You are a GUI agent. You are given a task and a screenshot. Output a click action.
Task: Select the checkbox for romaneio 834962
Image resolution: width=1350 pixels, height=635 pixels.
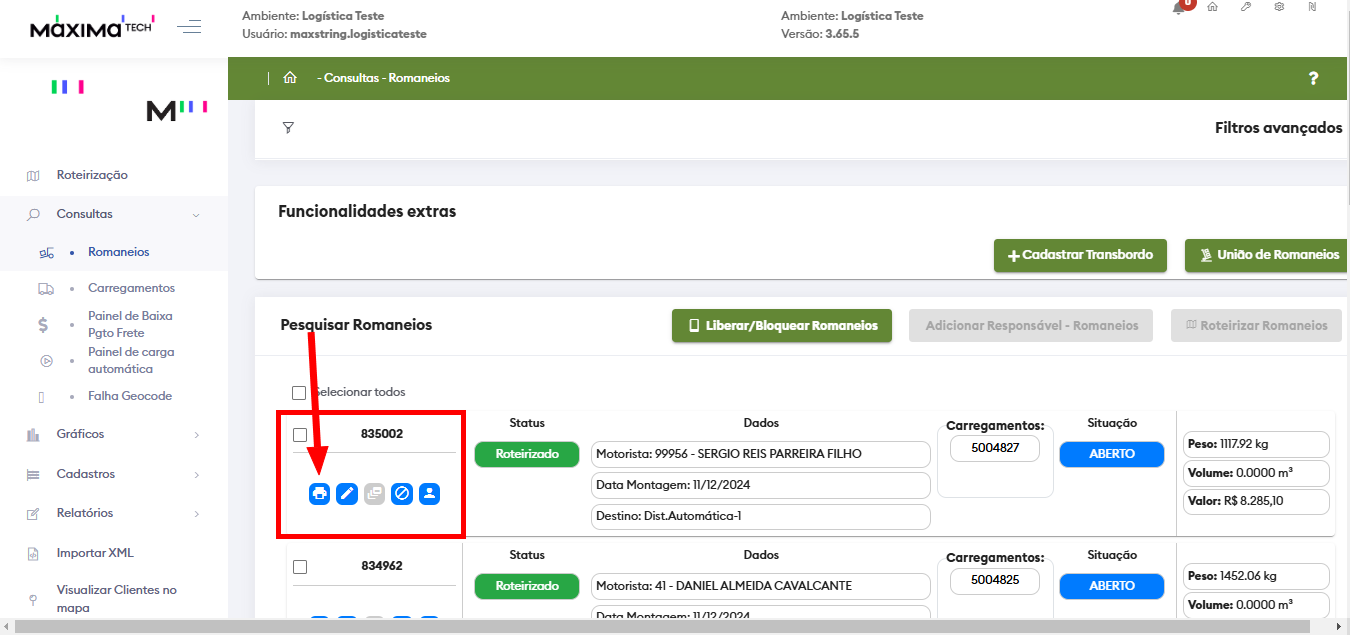coord(300,567)
